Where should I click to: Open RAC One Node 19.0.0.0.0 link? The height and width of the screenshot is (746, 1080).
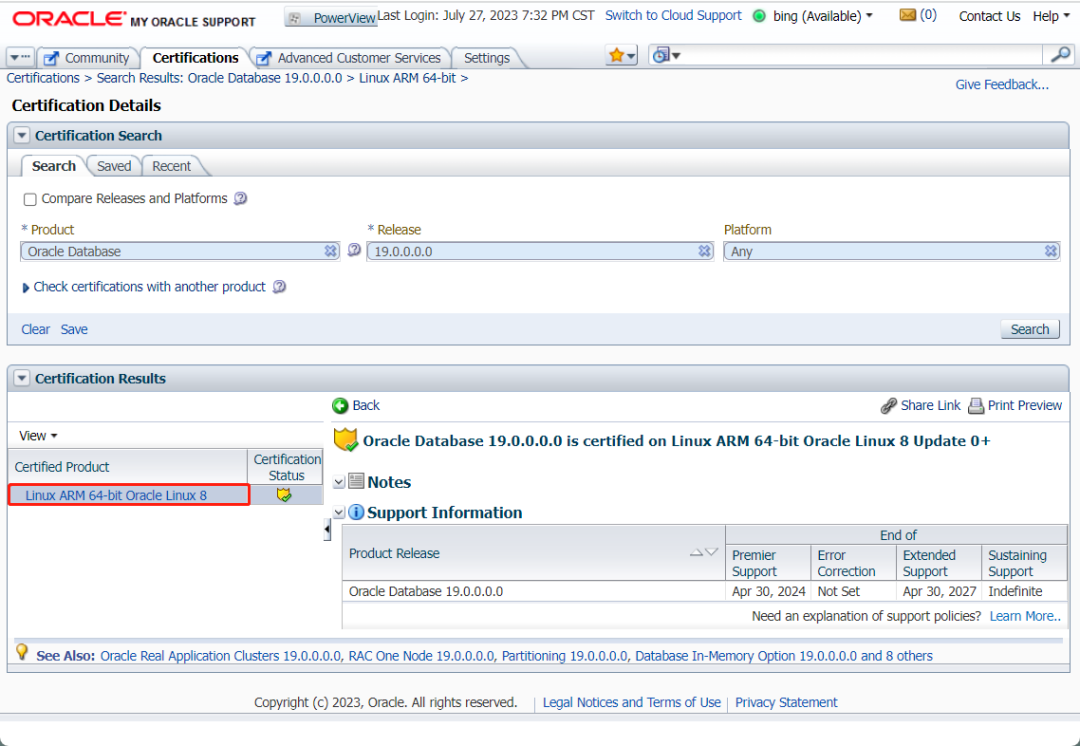click(422, 656)
